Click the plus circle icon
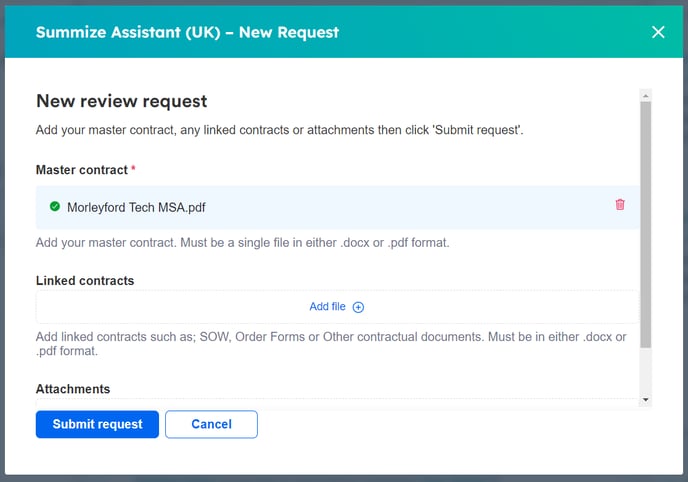The height and width of the screenshot is (482, 688). [x=358, y=307]
